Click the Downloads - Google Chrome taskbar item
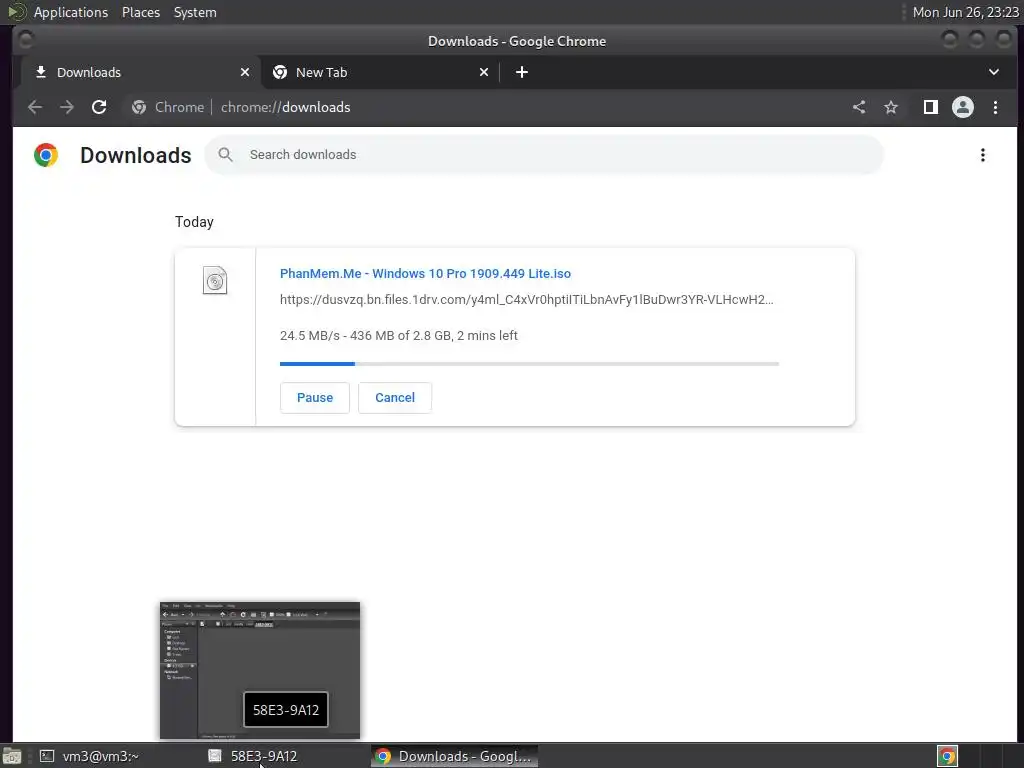This screenshot has height=768, width=1024. (x=455, y=756)
